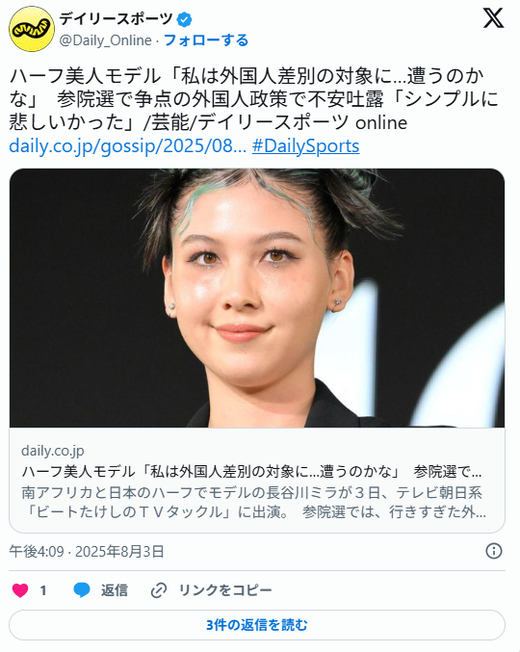
Task: Click the copy link chain icon
Action: point(159,590)
